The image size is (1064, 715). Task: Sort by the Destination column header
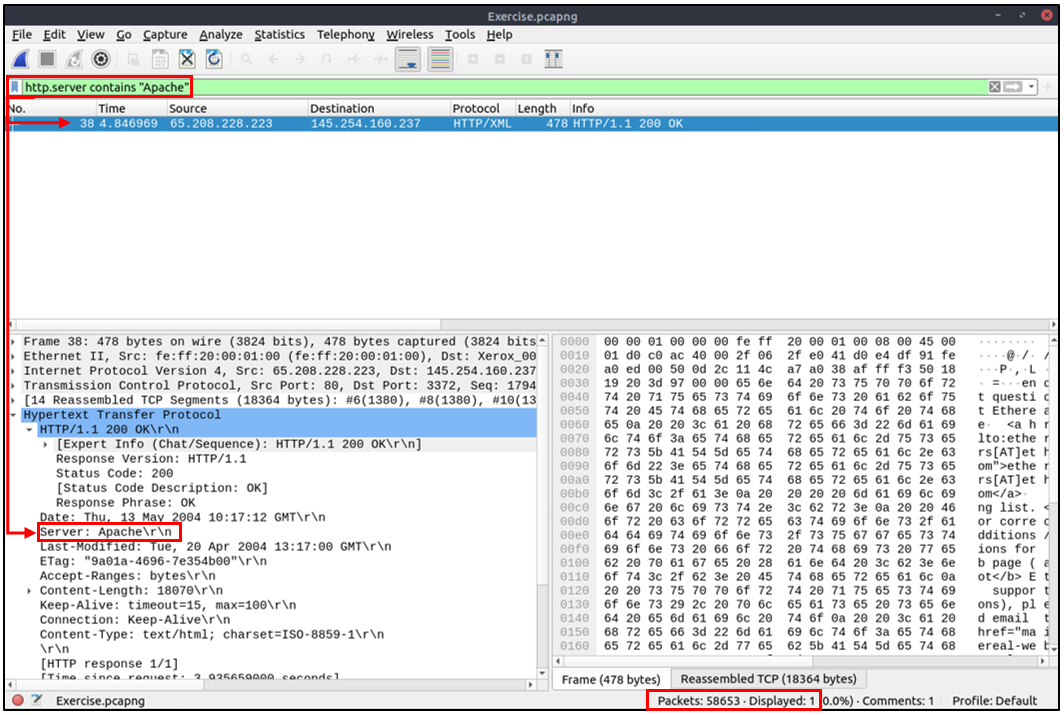pyautogui.click(x=379, y=109)
